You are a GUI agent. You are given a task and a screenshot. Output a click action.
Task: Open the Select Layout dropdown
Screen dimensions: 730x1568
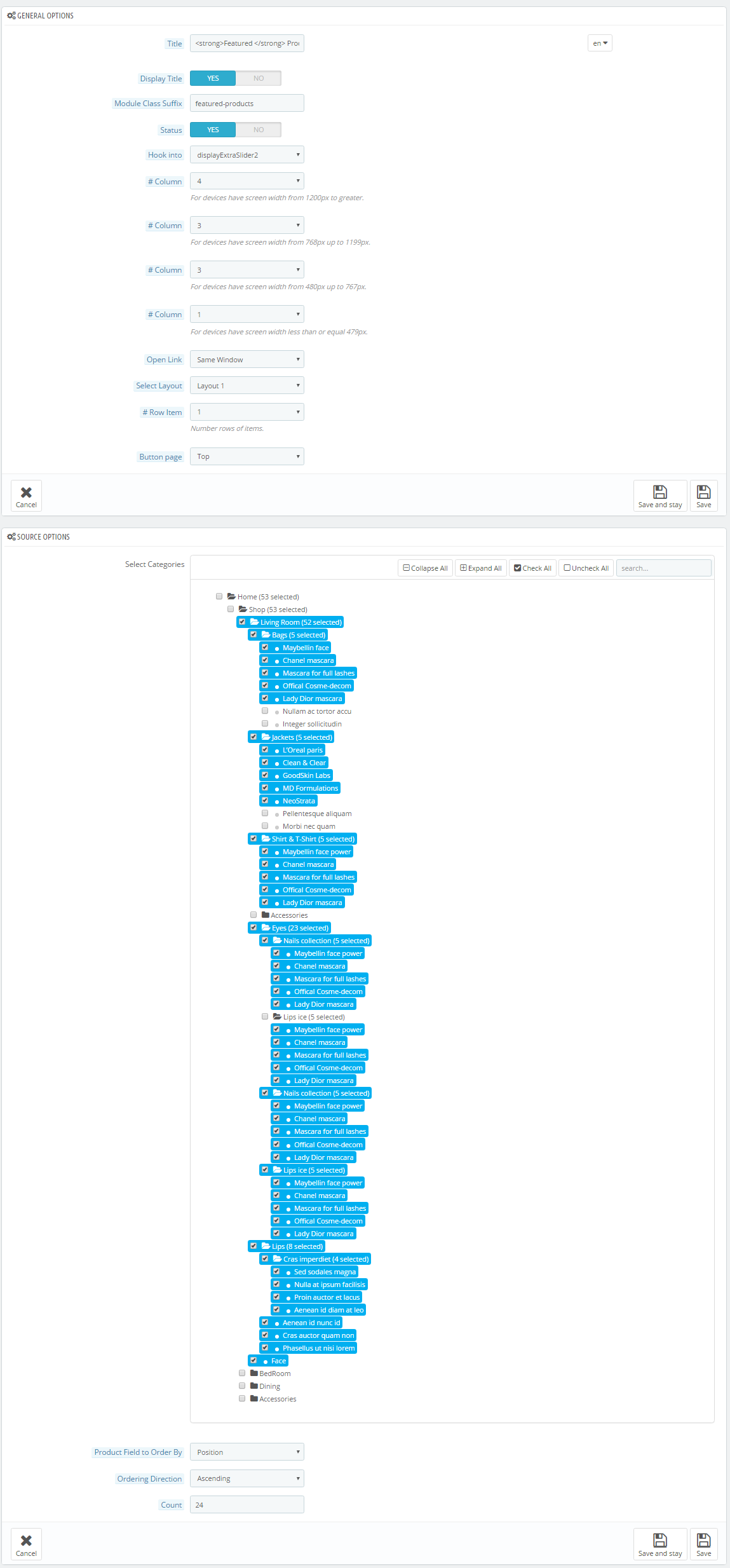[x=247, y=385]
